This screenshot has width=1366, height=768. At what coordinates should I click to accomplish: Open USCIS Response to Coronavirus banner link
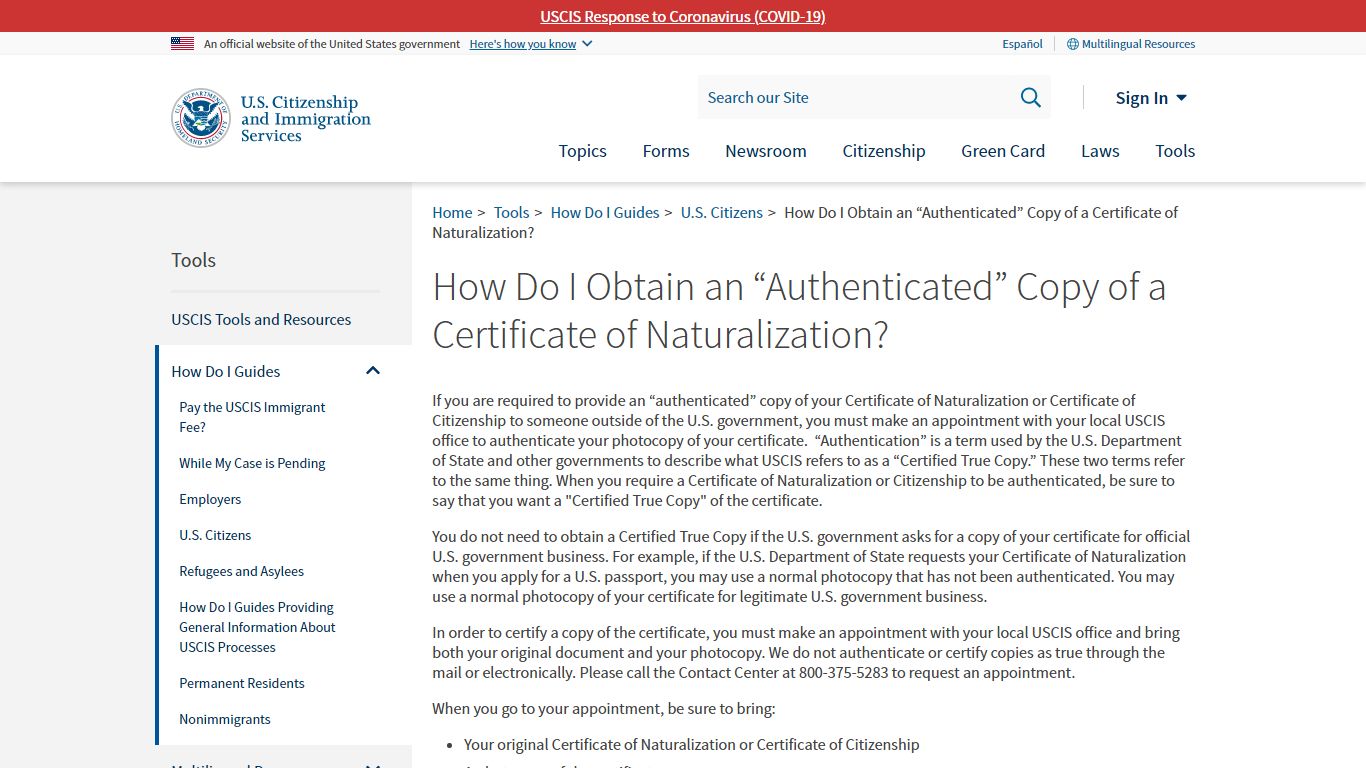pyautogui.click(x=683, y=16)
